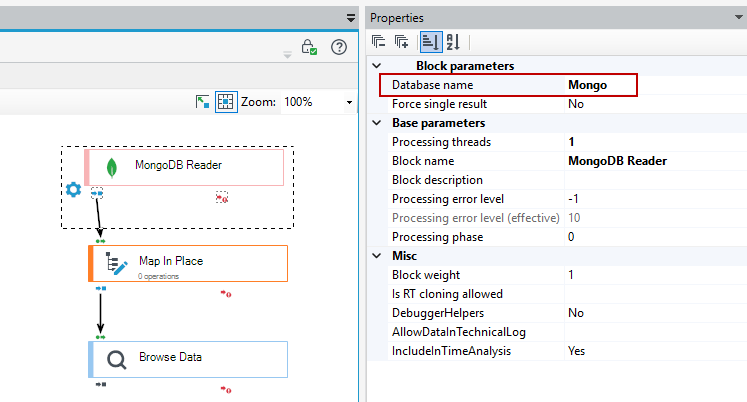Click the DebuggerHelpers label
The height and width of the screenshot is (402, 747).
[x=438, y=313]
